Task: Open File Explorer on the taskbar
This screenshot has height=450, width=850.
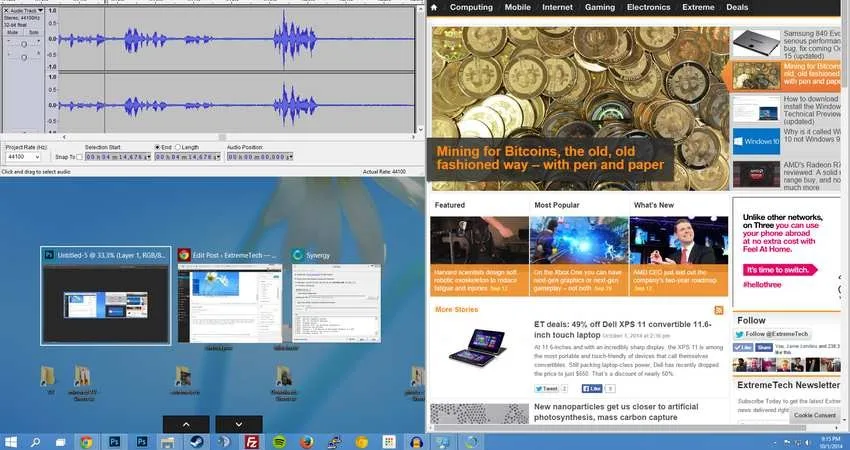Action: [168, 442]
